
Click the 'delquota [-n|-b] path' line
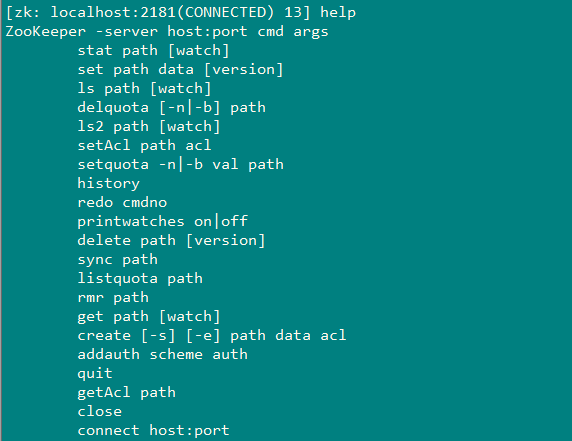(x=171, y=107)
